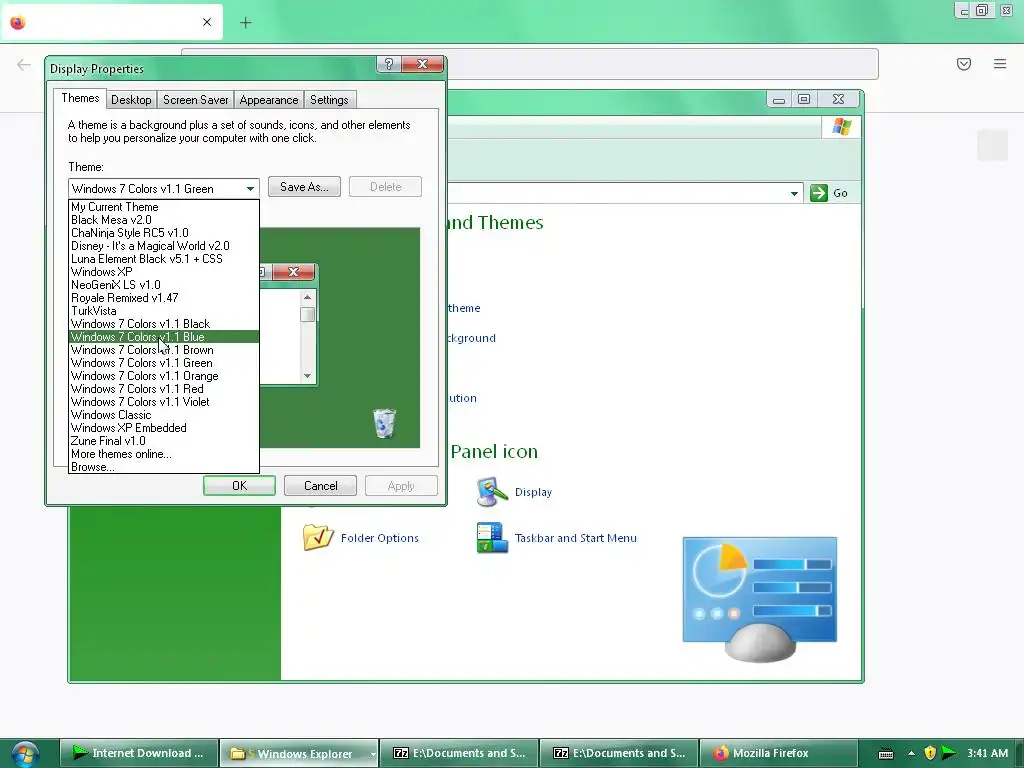Select Luna Element Black v5.1 + CSS
This screenshot has width=1024, height=768.
pos(164,259)
